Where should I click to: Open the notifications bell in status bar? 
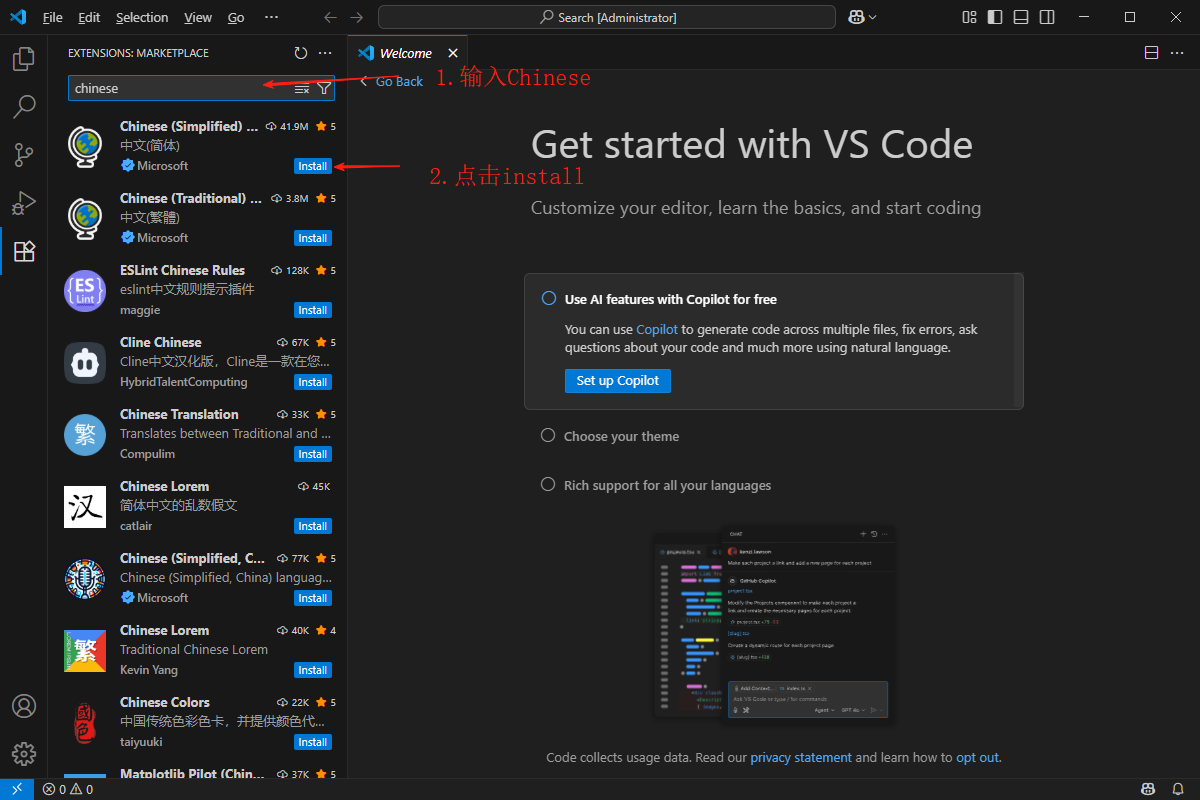coord(1176,789)
